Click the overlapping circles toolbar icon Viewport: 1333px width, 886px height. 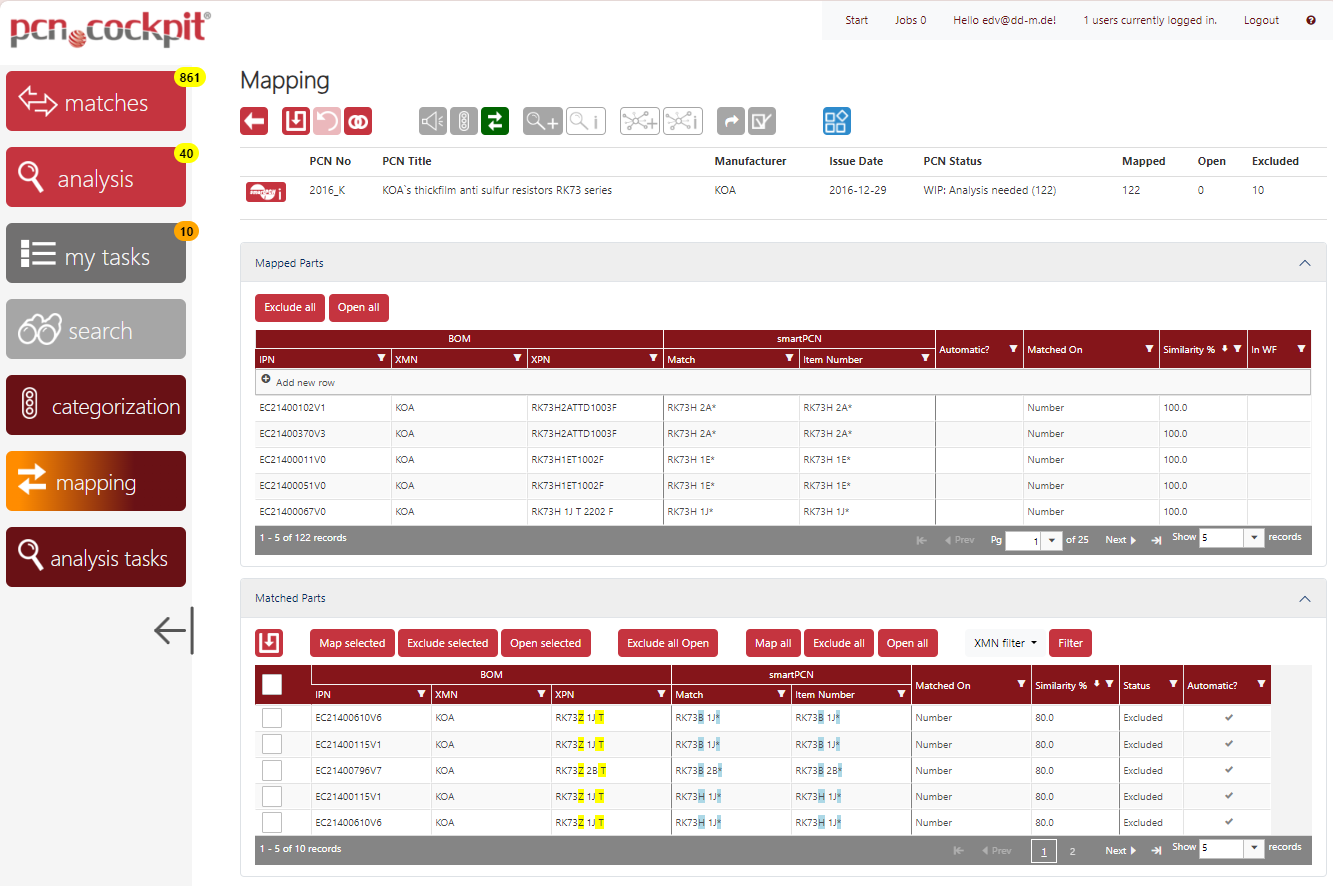(x=358, y=121)
